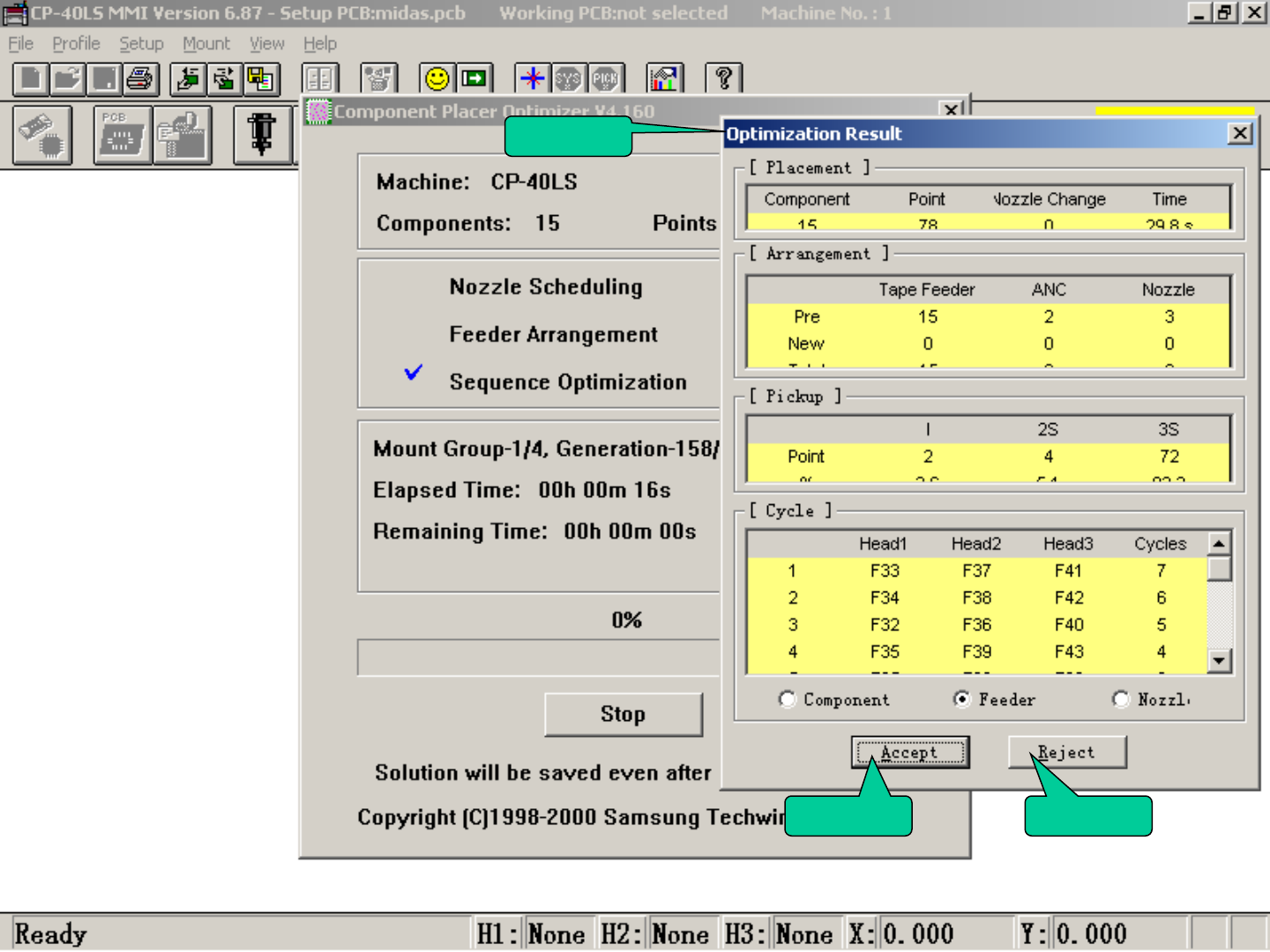Click the yellow smiley face toolbar icon

(437, 79)
